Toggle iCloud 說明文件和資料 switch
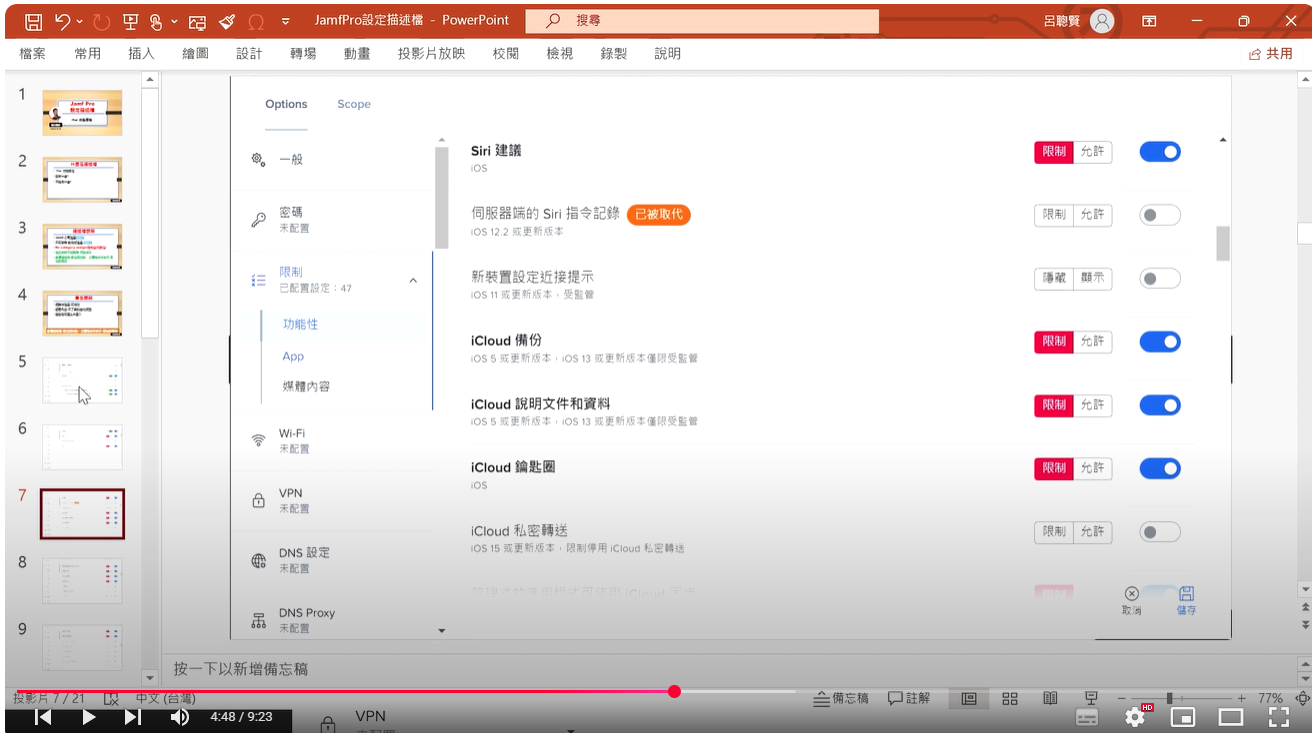 click(1160, 405)
